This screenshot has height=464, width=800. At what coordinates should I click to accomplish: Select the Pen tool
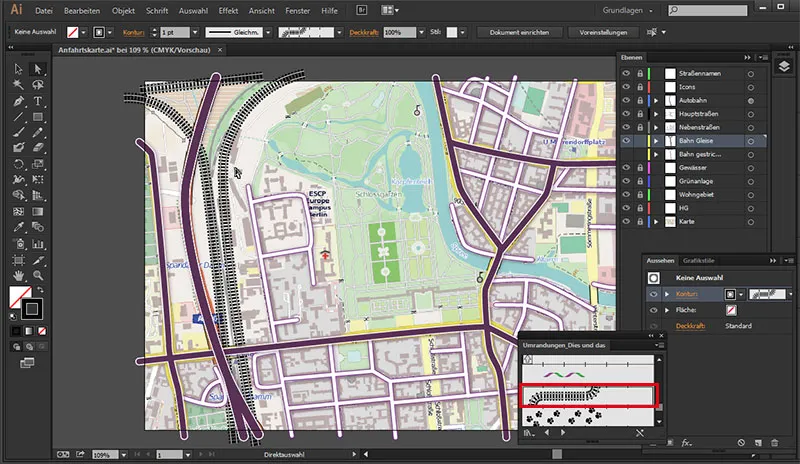click(18, 101)
